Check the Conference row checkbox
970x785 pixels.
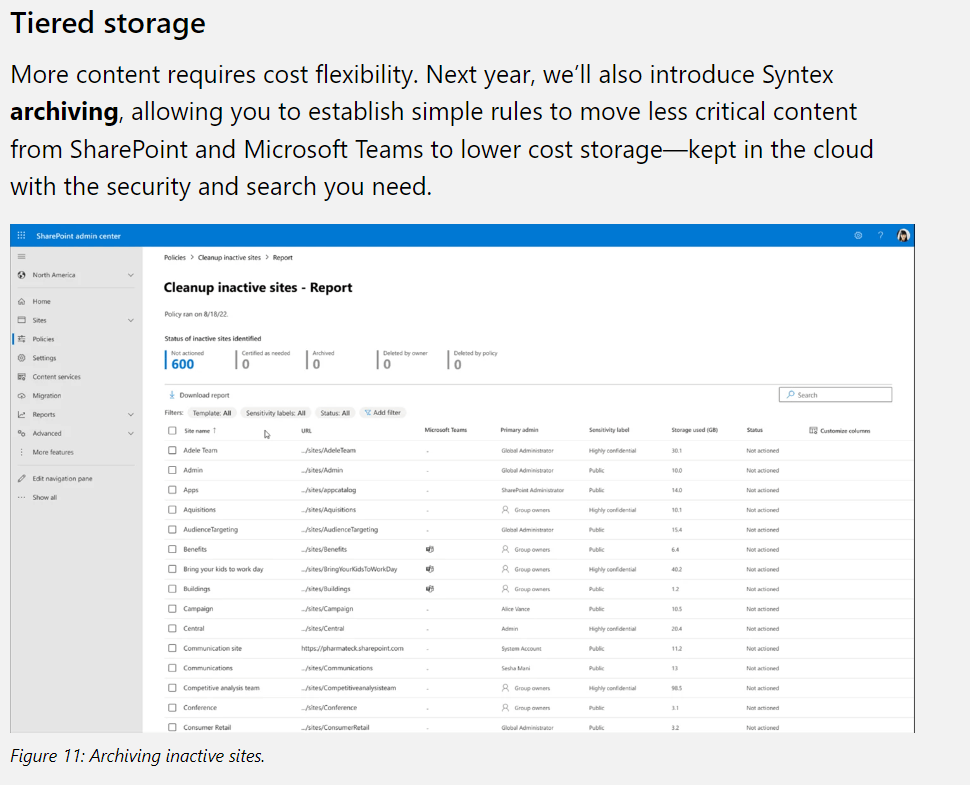172,708
